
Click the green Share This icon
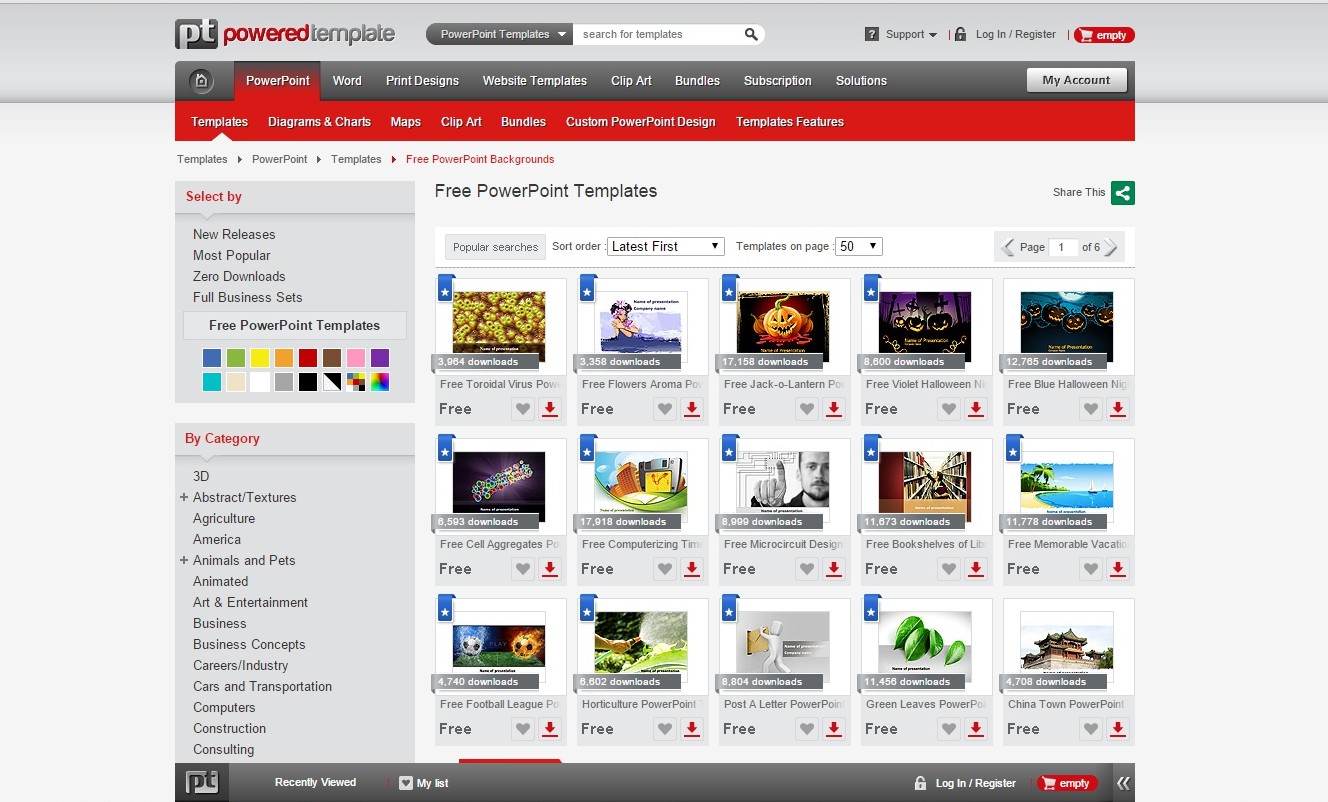(1122, 193)
